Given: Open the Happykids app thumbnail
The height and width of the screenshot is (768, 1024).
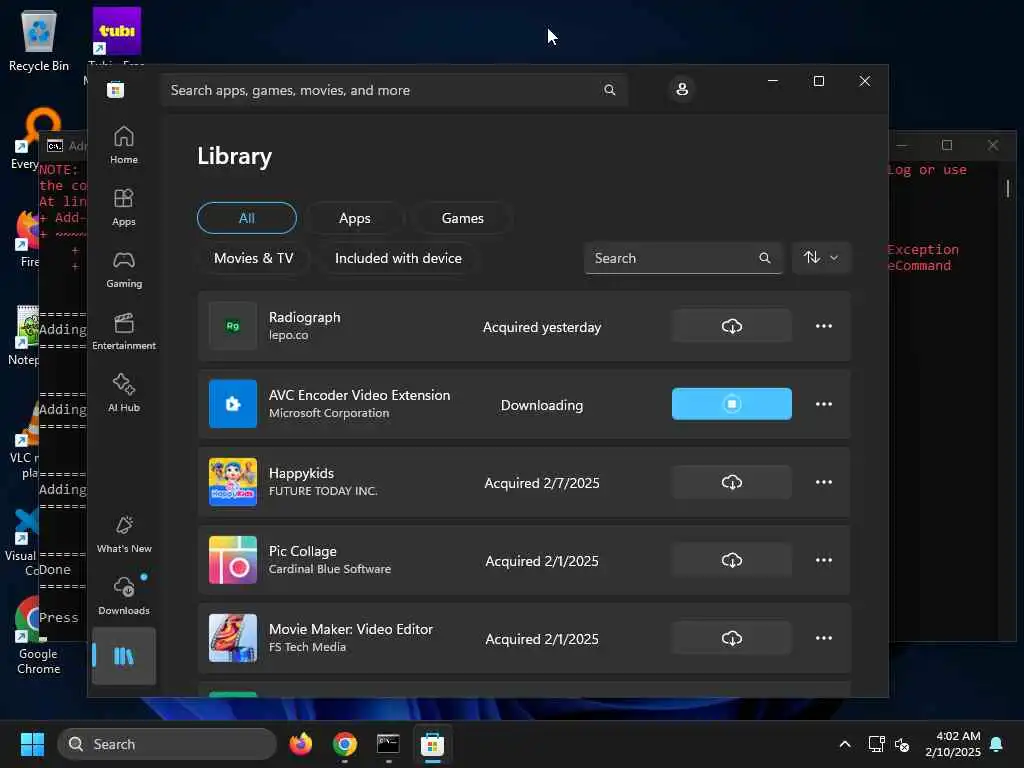Looking at the screenshot, I should pos(232,482).
